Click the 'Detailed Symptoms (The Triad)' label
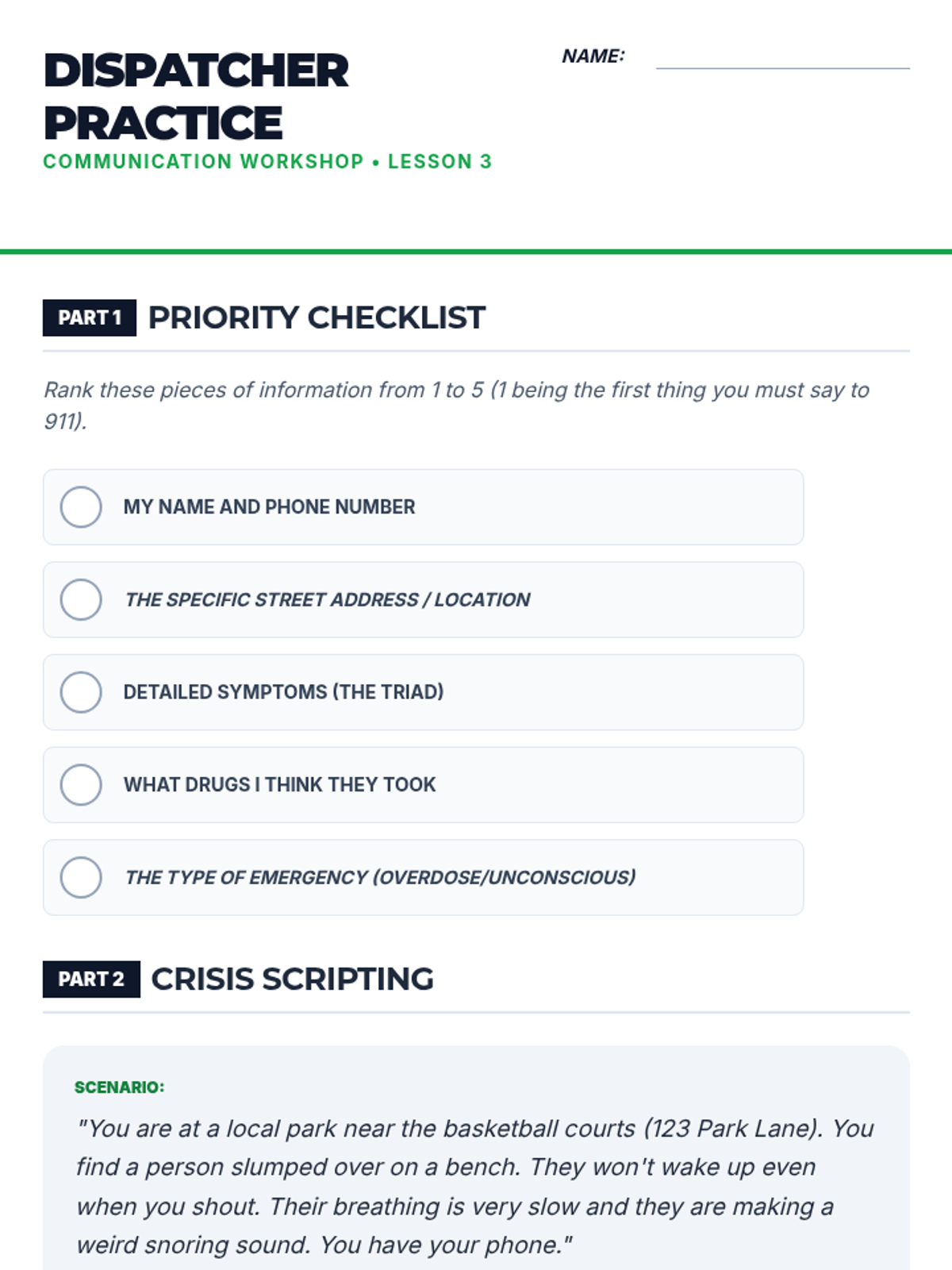 point(283,692)
